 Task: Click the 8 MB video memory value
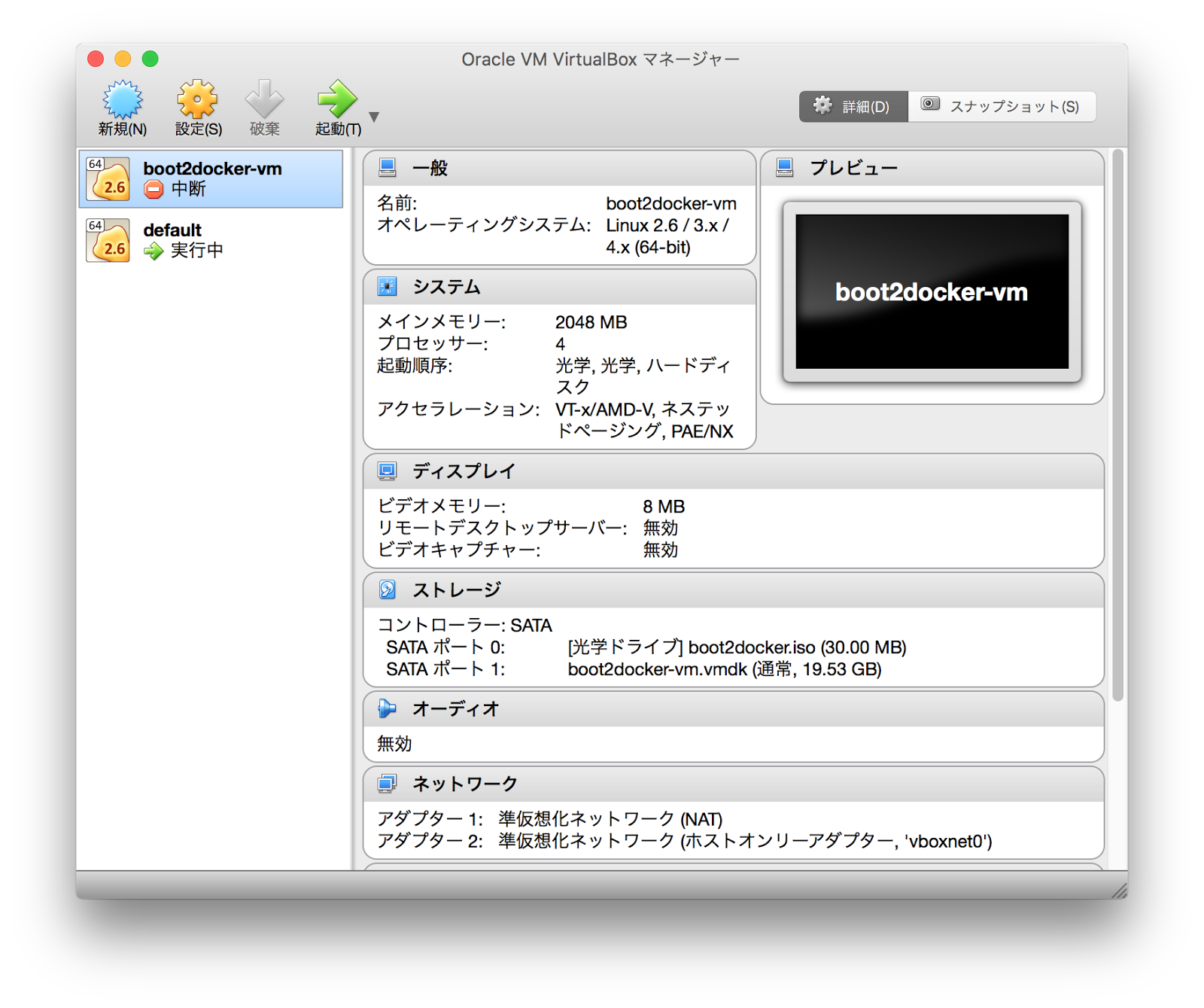pos(664,507)
